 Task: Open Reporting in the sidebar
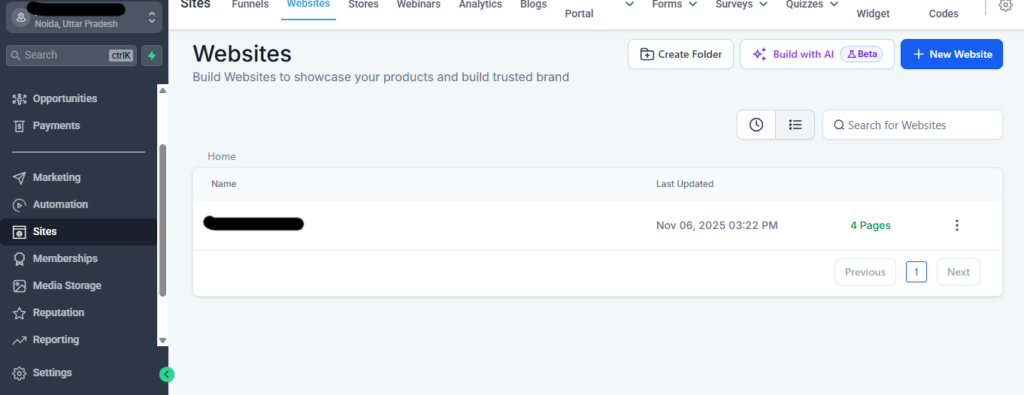pos(56,340)
